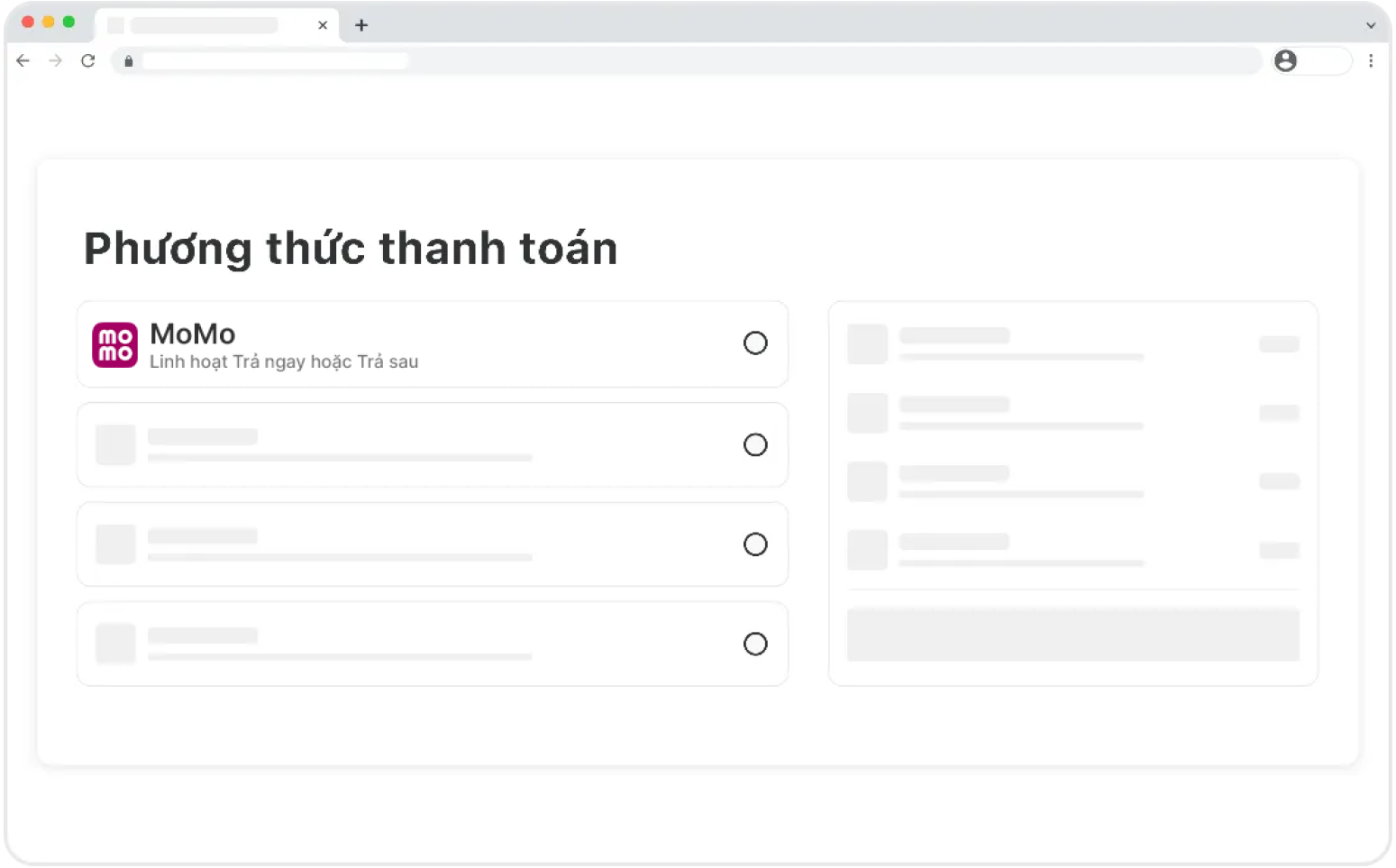Open the browser profile avatar icon

pos(1285,60)
